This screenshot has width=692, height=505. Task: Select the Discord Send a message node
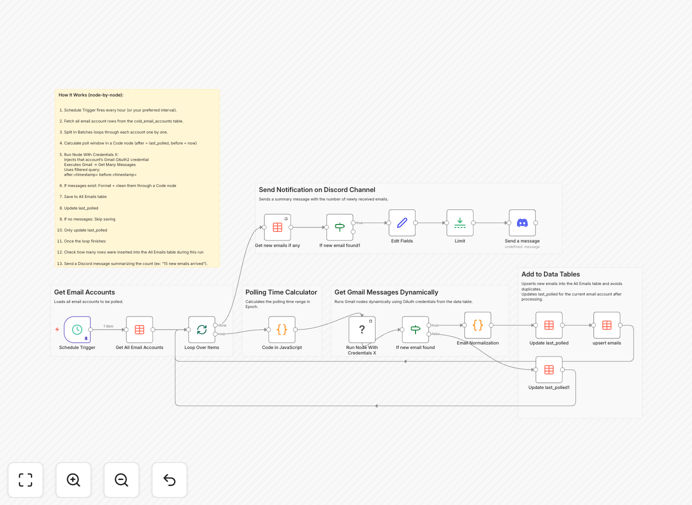point(523,223)
